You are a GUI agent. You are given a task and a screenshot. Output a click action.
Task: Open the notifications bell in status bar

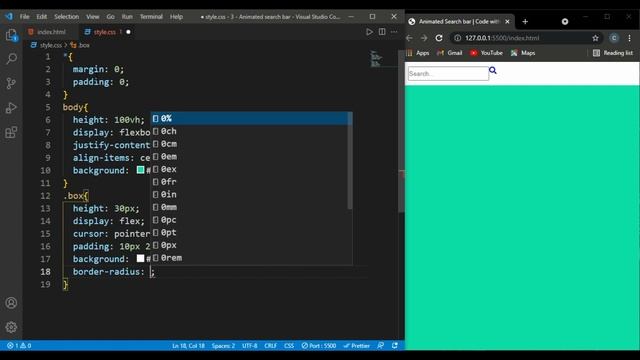(x=395, y=346)
